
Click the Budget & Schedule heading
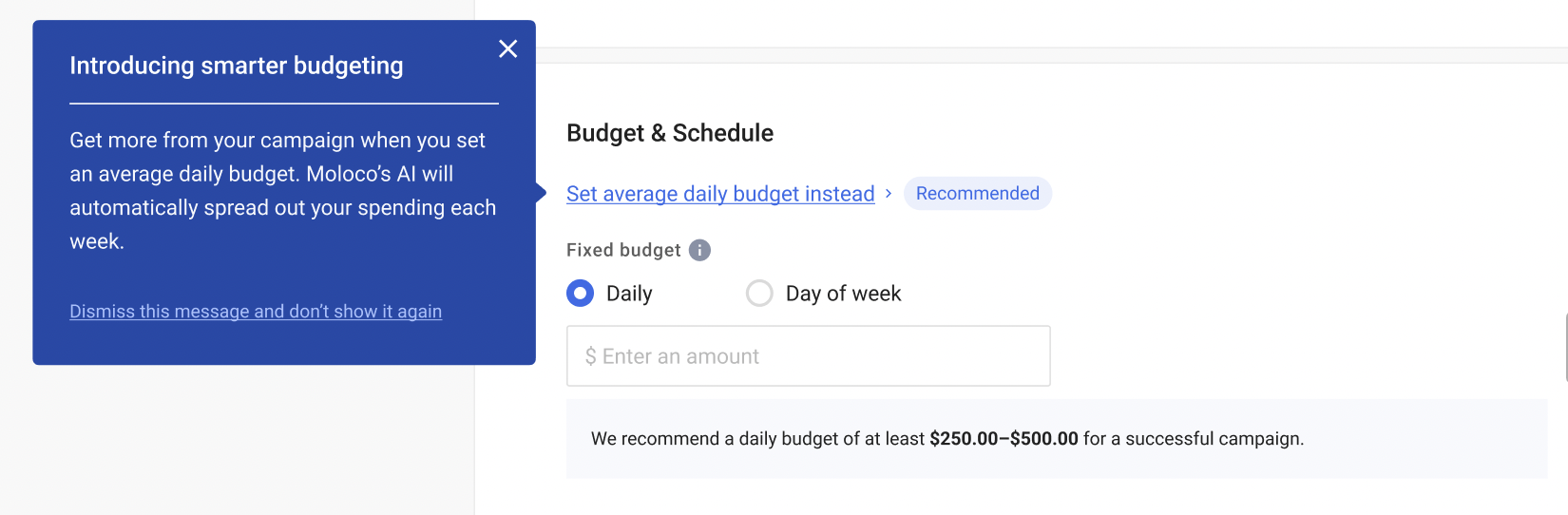pyautogui.click(x=670, y=133)
